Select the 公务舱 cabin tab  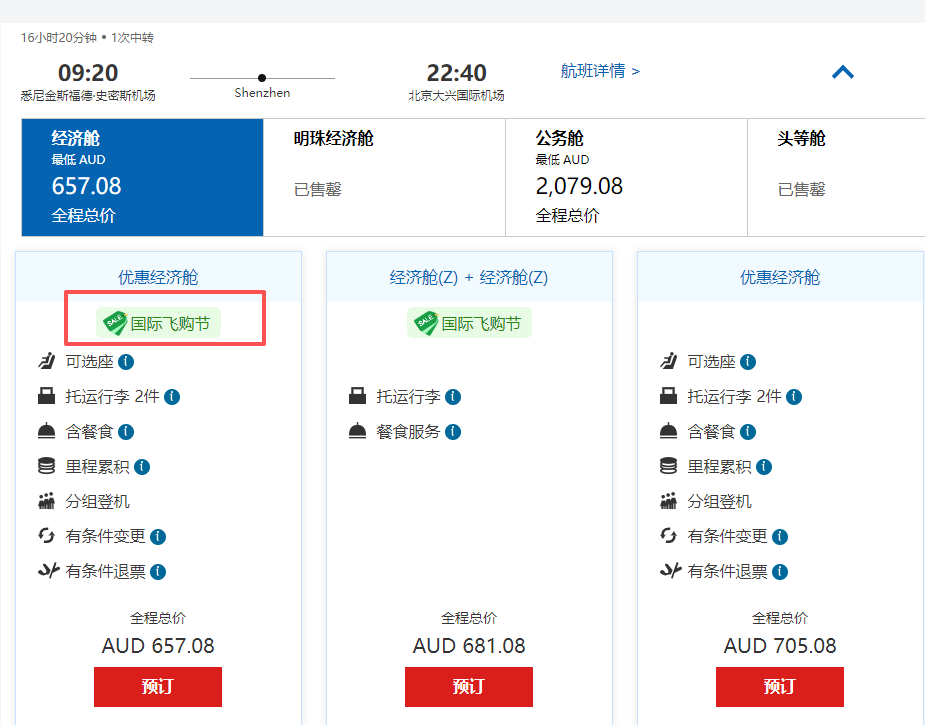click(626, 177)
